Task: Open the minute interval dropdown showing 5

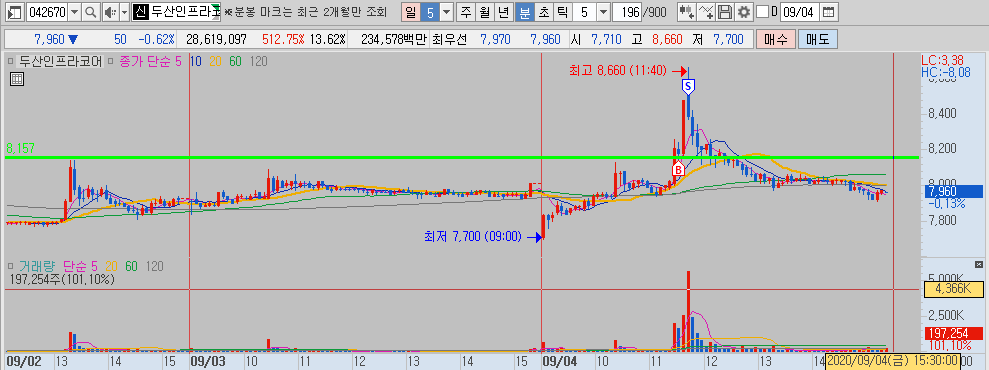Action: pyautogui.click(x=603, y=11)
